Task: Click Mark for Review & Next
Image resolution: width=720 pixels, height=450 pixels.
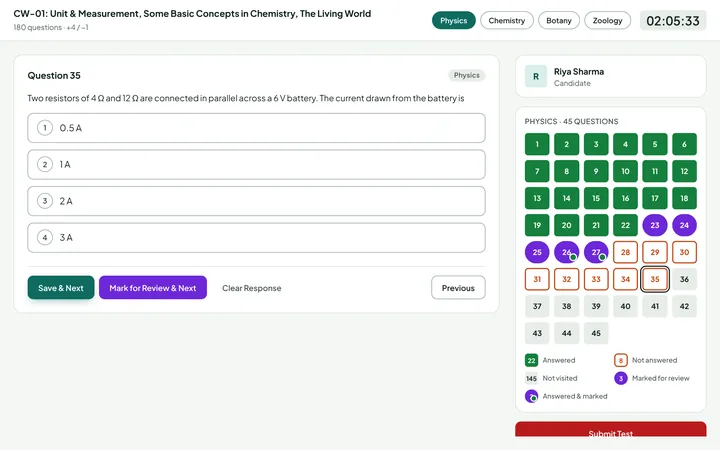Action: [153, 288]
